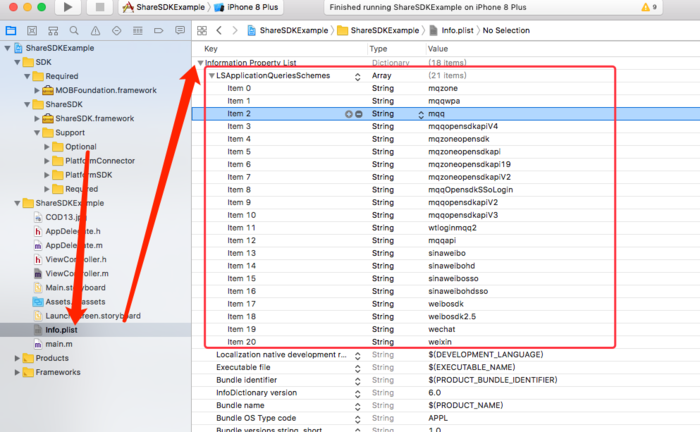Open ViewController.h file
This screenshot has height=432, width=700.
tap(75, 259)
